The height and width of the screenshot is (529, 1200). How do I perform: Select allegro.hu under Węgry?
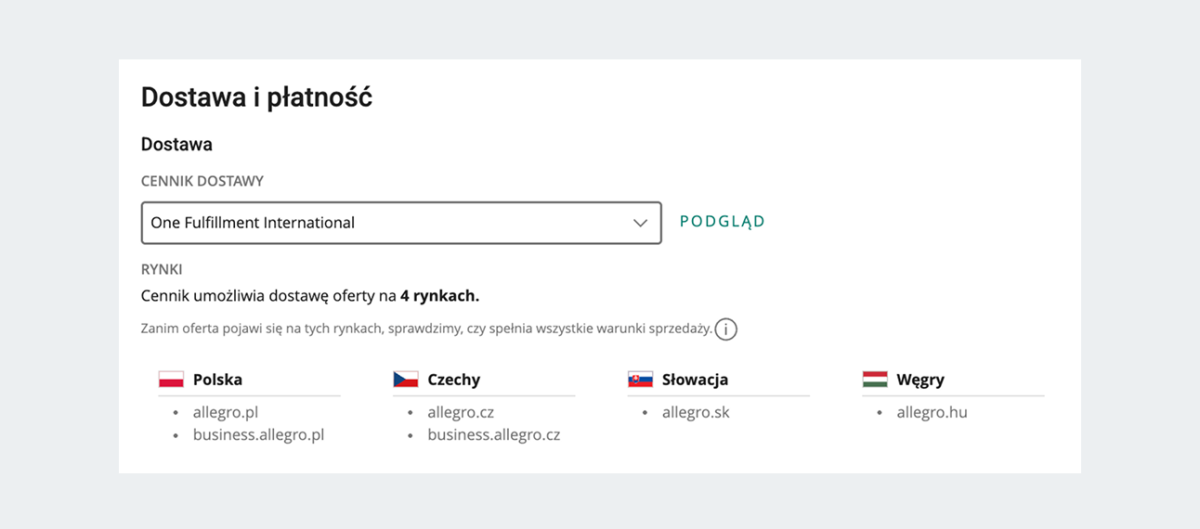pyautogui.click(x=932, y=412)
